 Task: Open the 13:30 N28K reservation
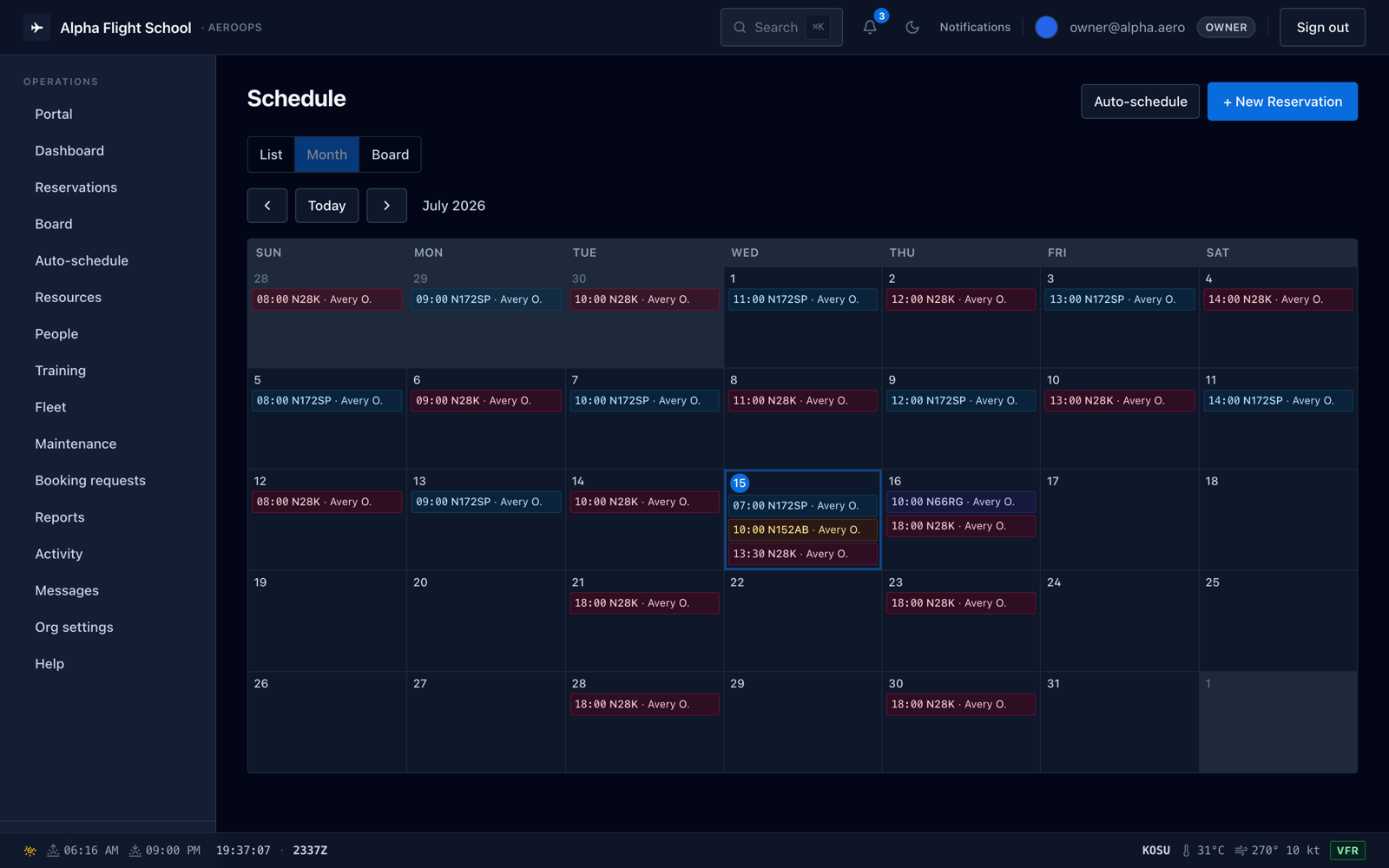click(802, 554)
